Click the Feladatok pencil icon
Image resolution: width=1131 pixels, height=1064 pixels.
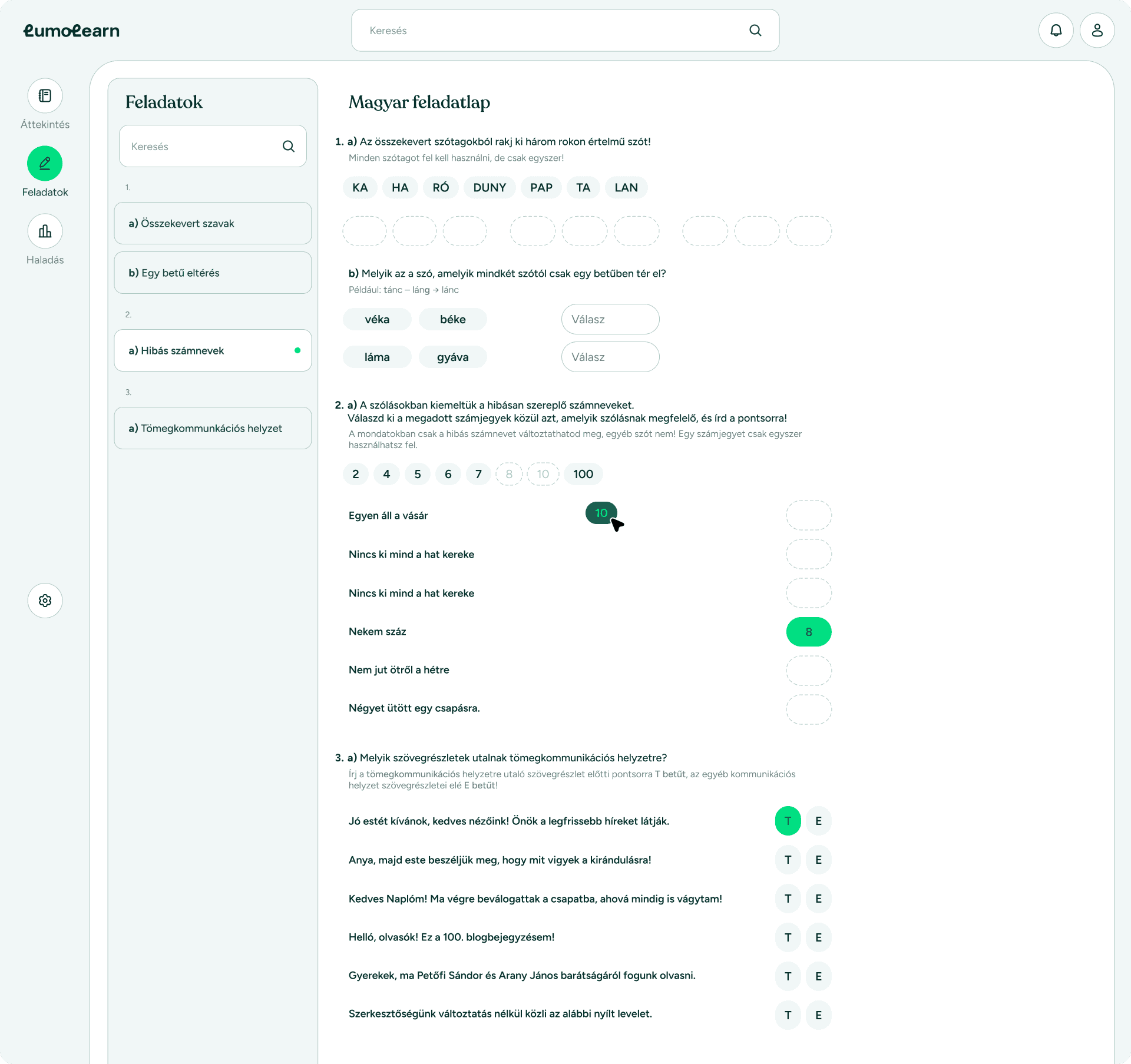tap(45, 164)
